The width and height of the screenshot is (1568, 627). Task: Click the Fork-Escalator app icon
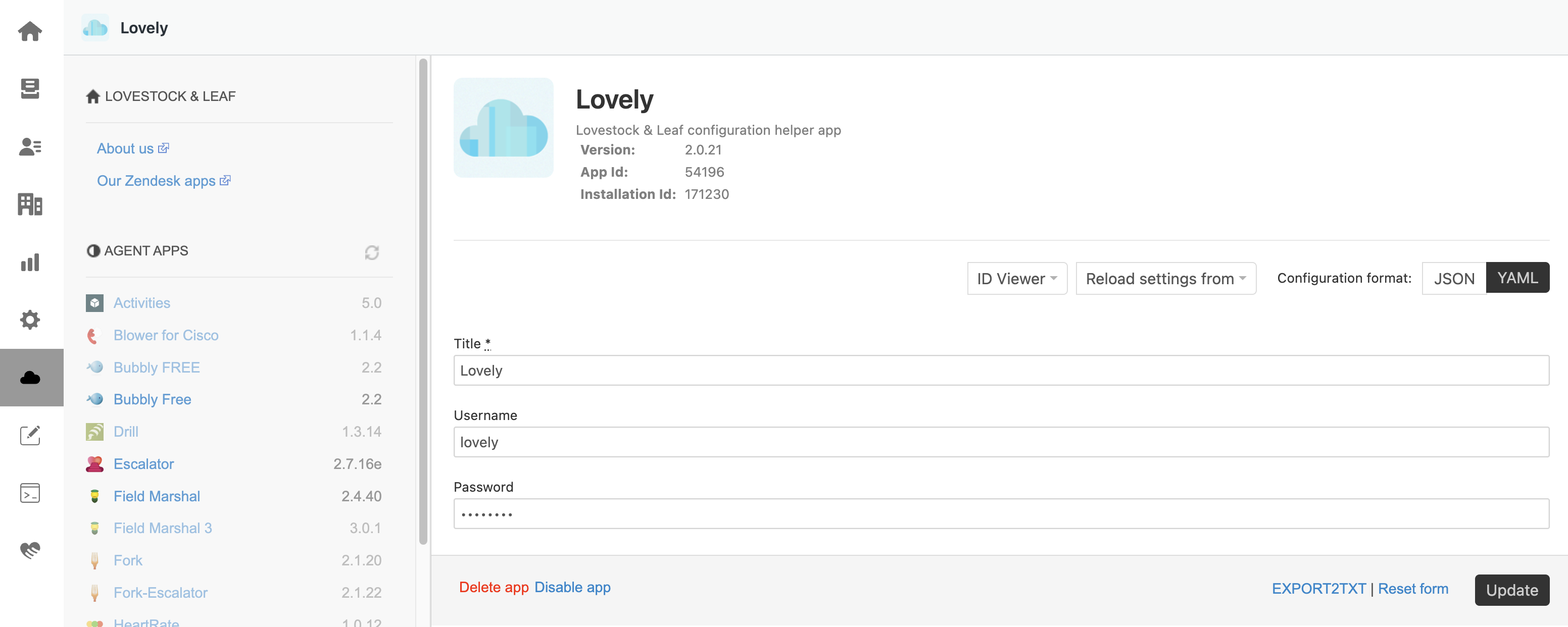coord(94,592)
